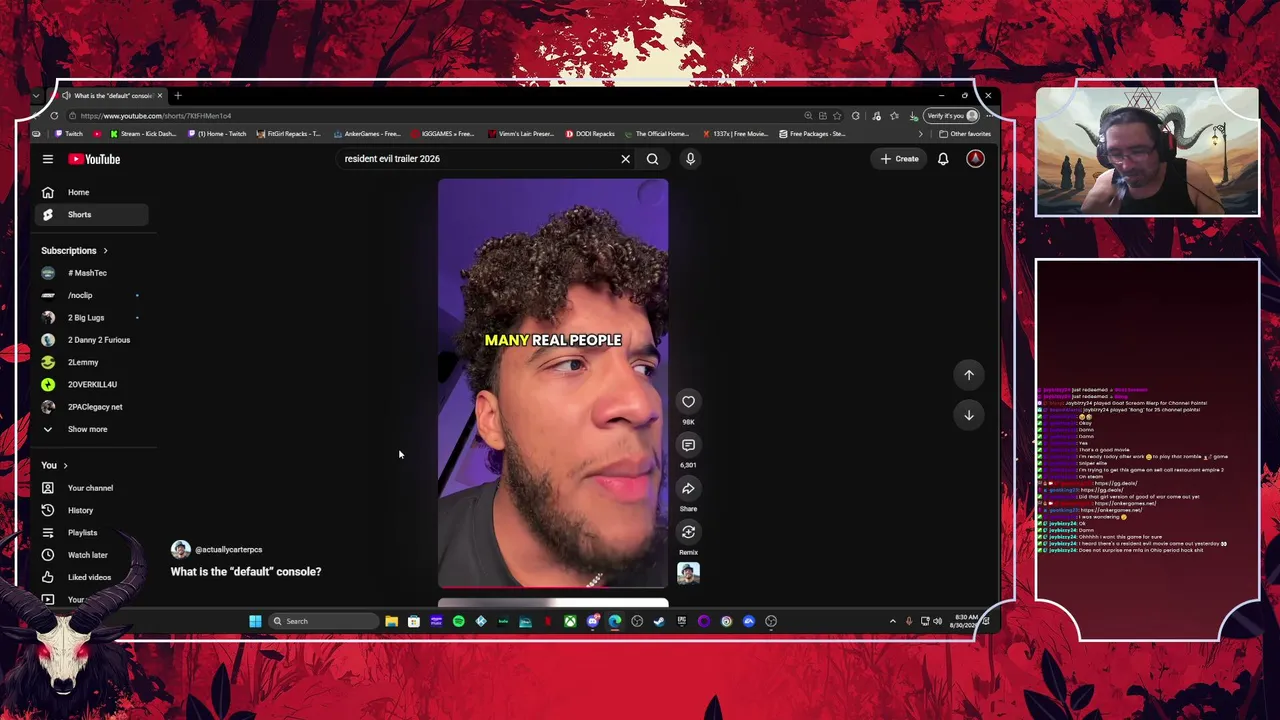1280x720 pixels.
Task: Go to next Short with down arrow
Action: 969,415
